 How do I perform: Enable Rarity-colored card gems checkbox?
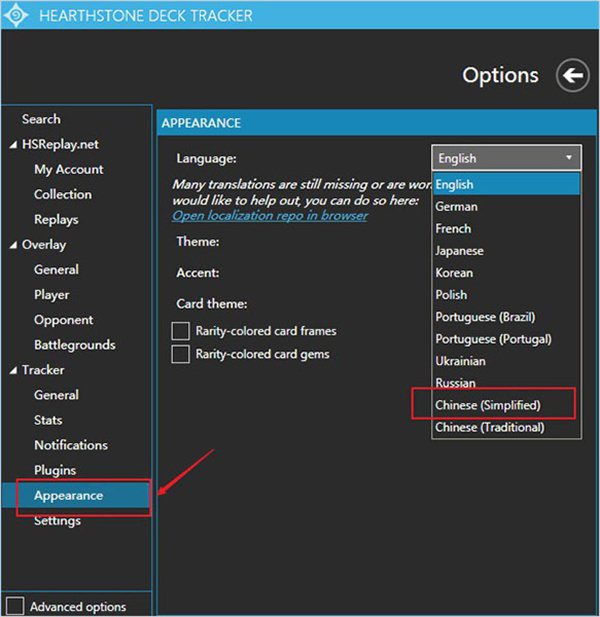point(181,354)
